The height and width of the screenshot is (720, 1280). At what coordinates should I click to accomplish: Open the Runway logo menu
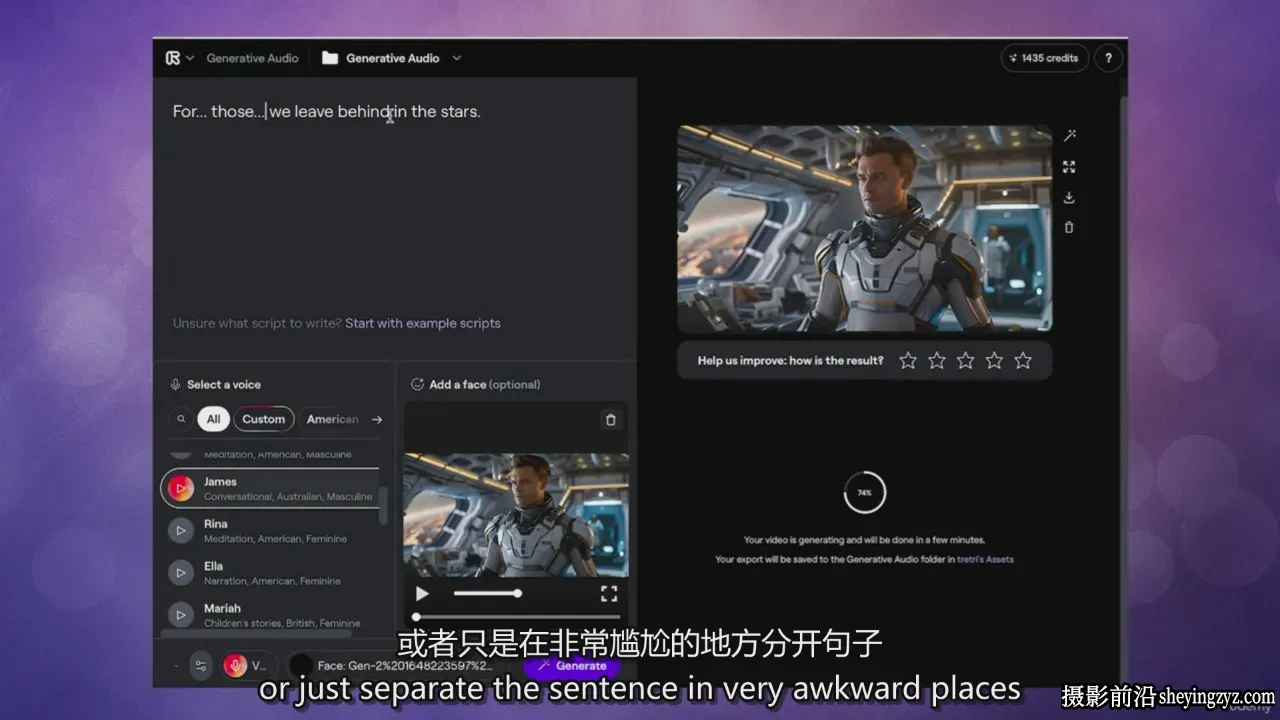[179, 58]
